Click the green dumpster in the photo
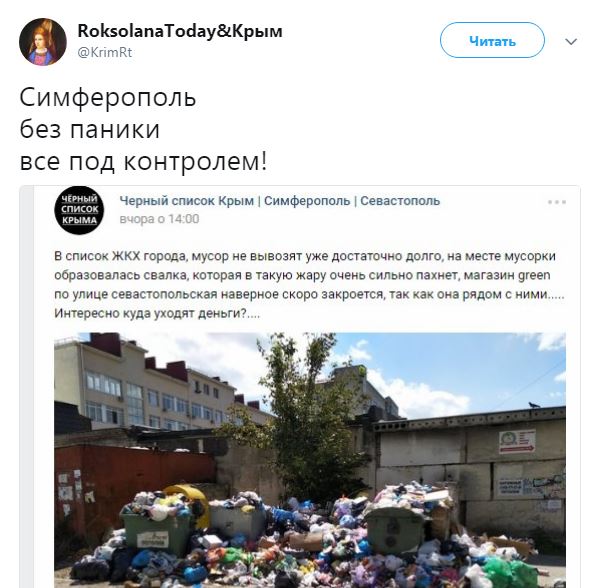Image resolution: width=593 pixels, height=588 pixels. click(157, 527)
